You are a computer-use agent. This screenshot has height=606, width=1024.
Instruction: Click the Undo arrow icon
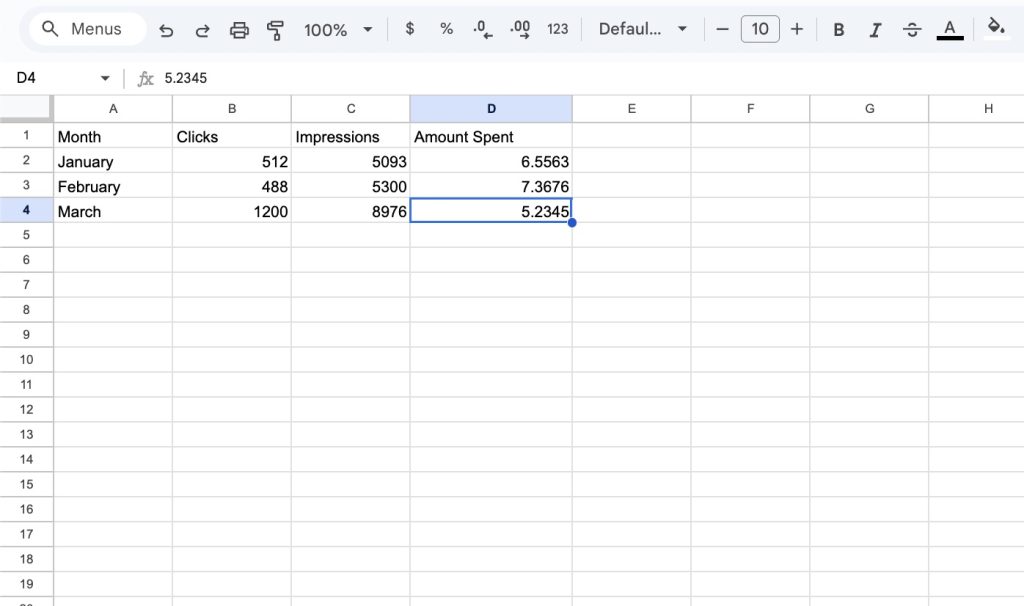pos(166,30)
